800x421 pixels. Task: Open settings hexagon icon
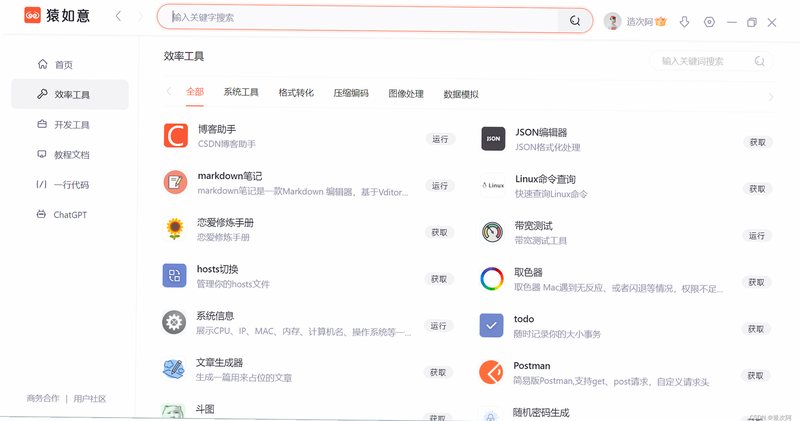coord(709,22)
